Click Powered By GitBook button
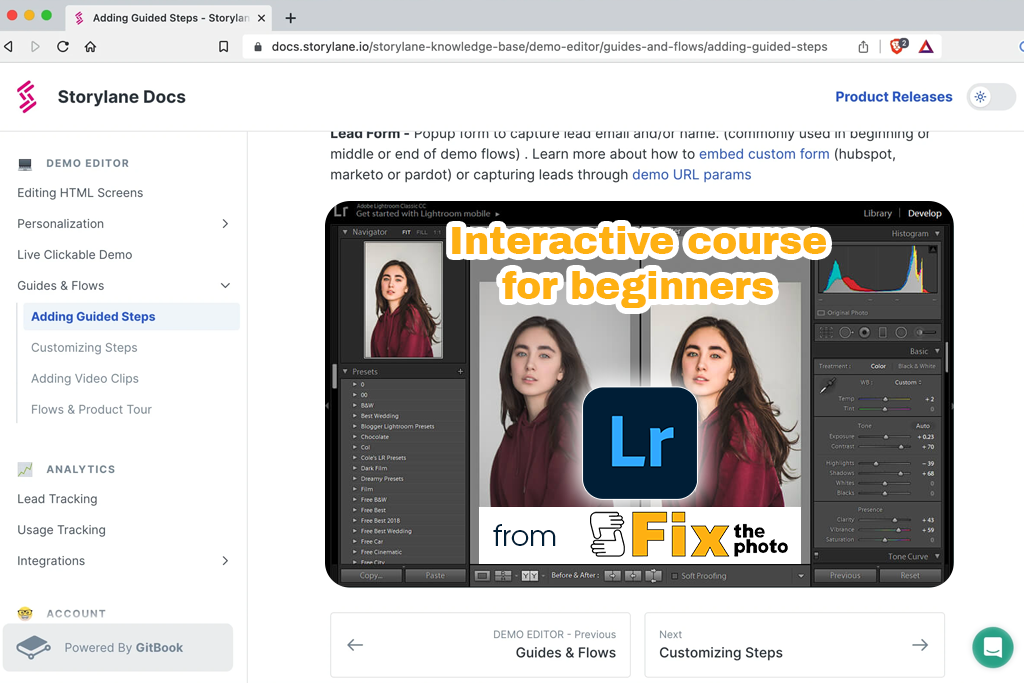This screenshot has width=1024, height=683. click(118, 647)
